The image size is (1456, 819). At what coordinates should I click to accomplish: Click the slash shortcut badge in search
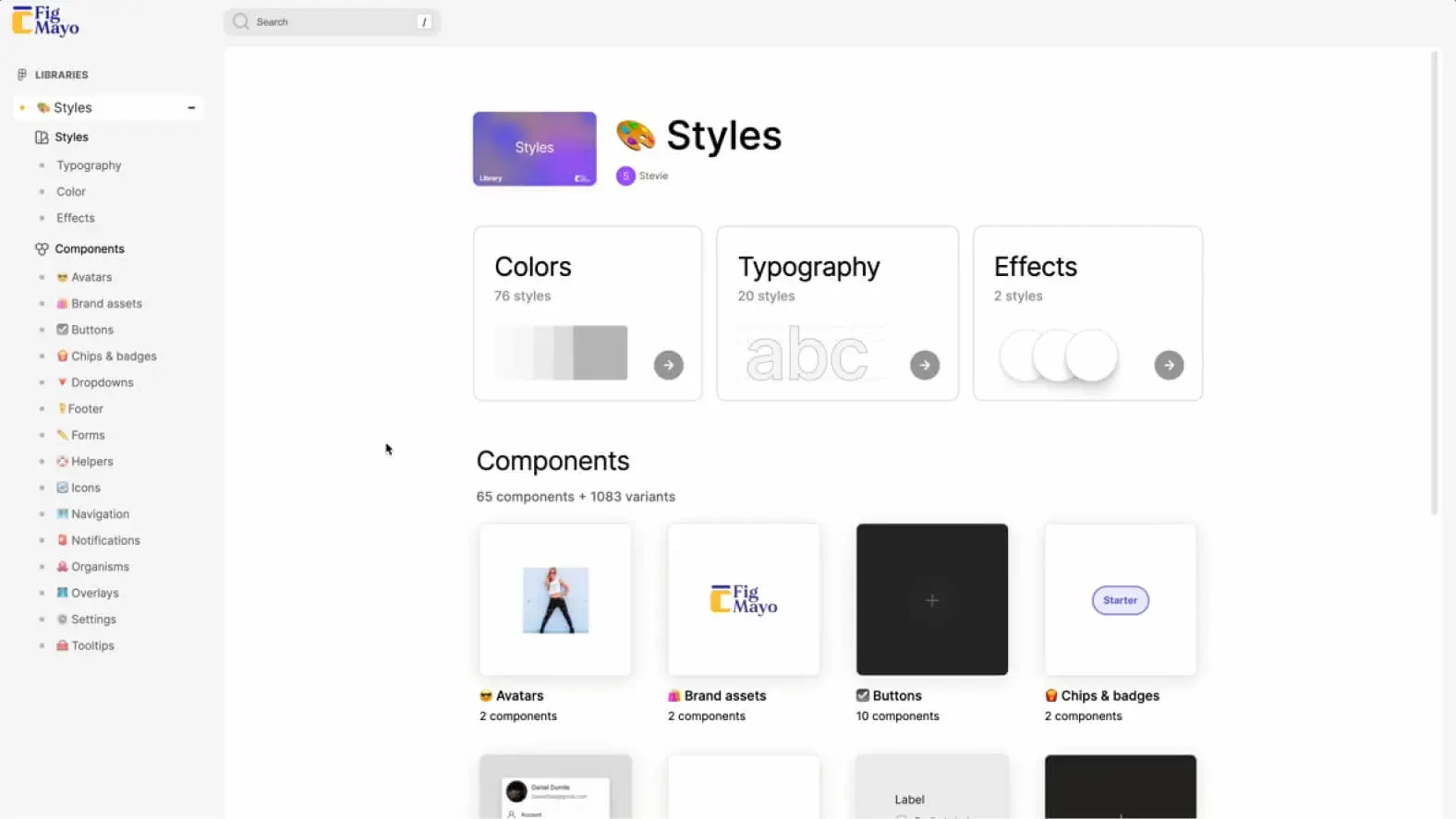[x=424, y=21]
